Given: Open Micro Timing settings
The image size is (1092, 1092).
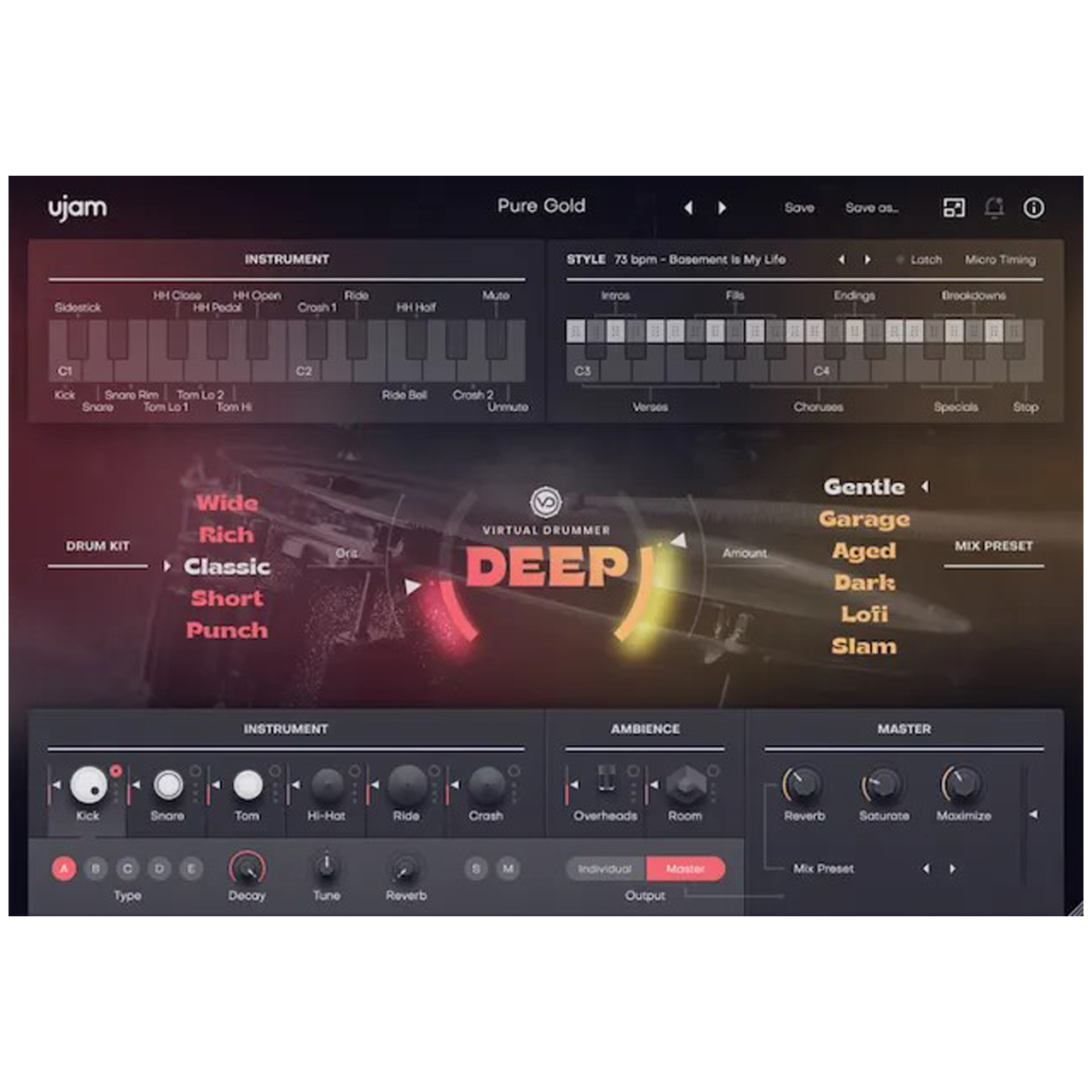Looking at the screenshot, I should click(1000, 259).
